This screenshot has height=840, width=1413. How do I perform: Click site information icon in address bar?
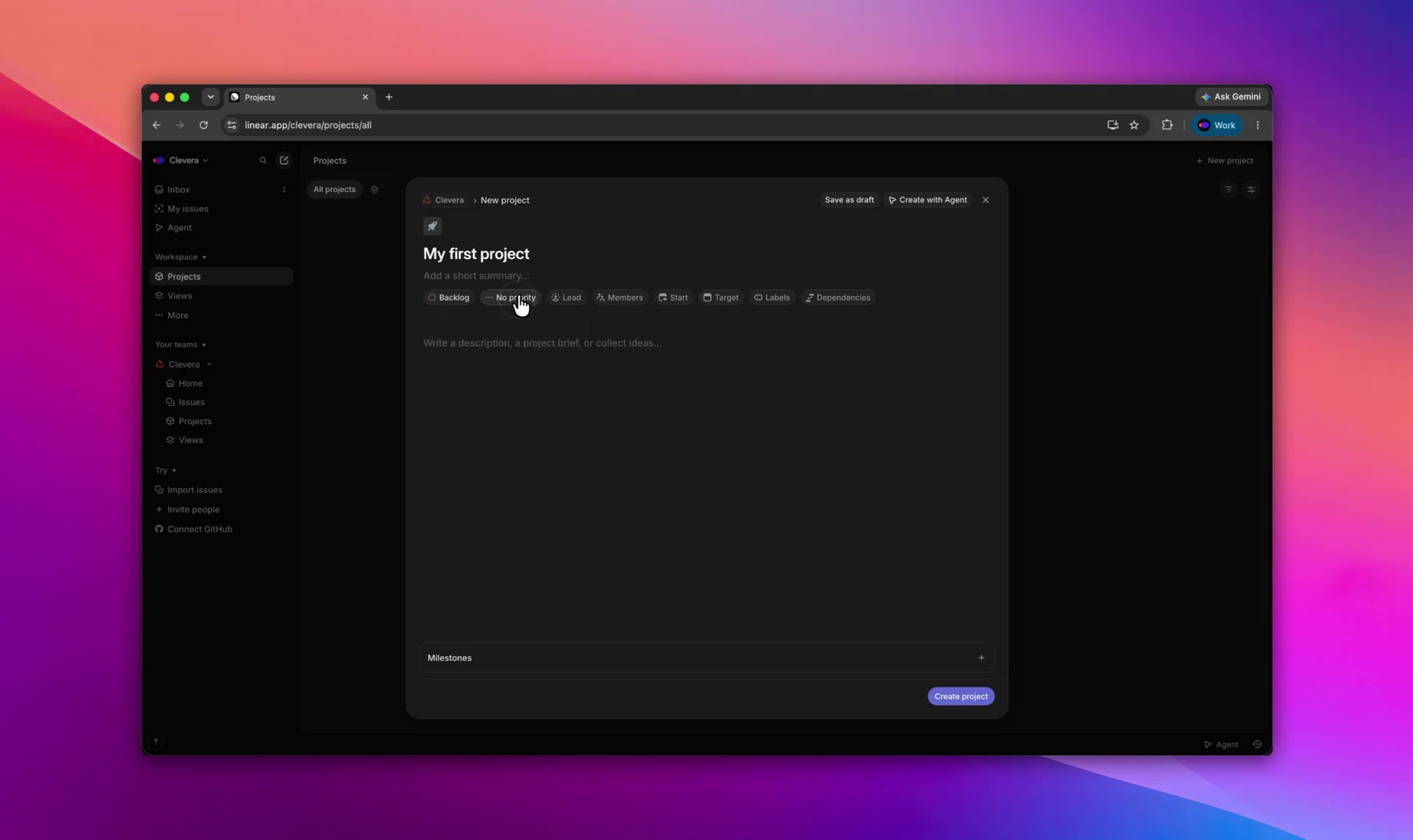coord(232,125)
